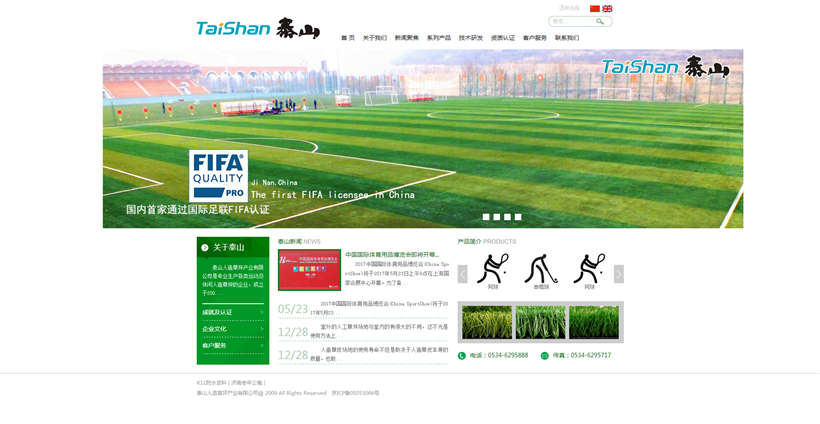Switch site language via the Chinese flag
820x424 pixels.
(x=595, y=8)
